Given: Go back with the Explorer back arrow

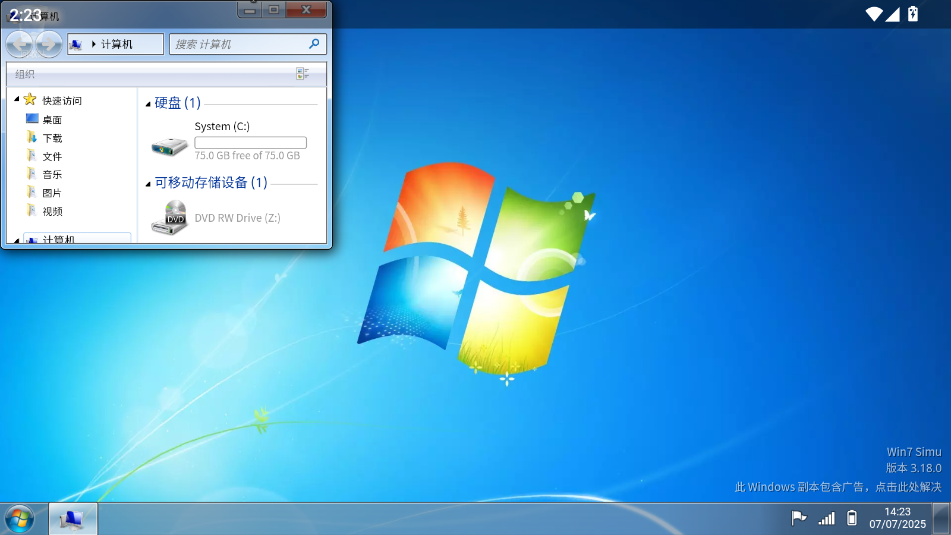Looking at the screenshot, I should tap(19, 44).
